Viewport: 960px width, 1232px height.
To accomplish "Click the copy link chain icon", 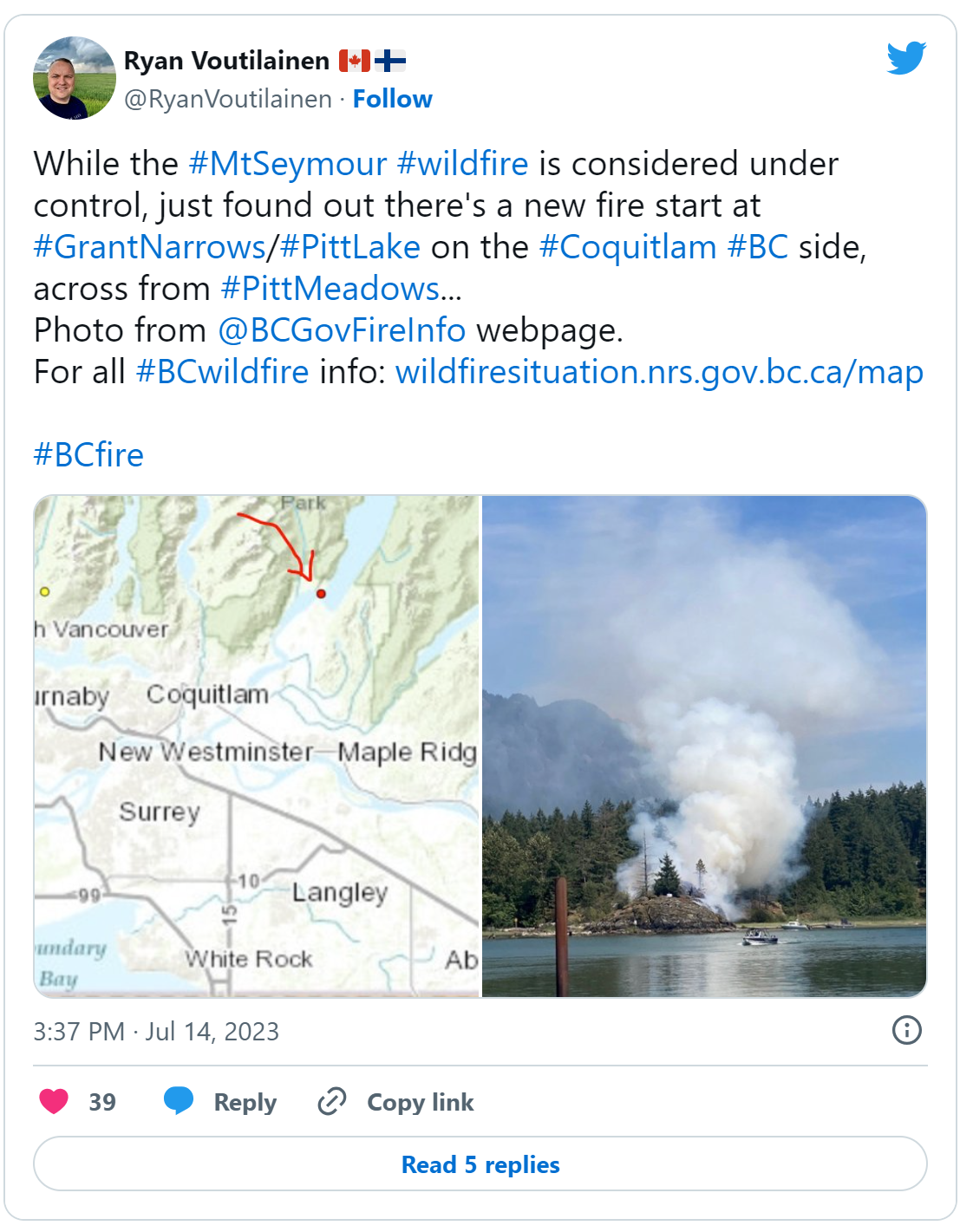I will click(332, 1101).
